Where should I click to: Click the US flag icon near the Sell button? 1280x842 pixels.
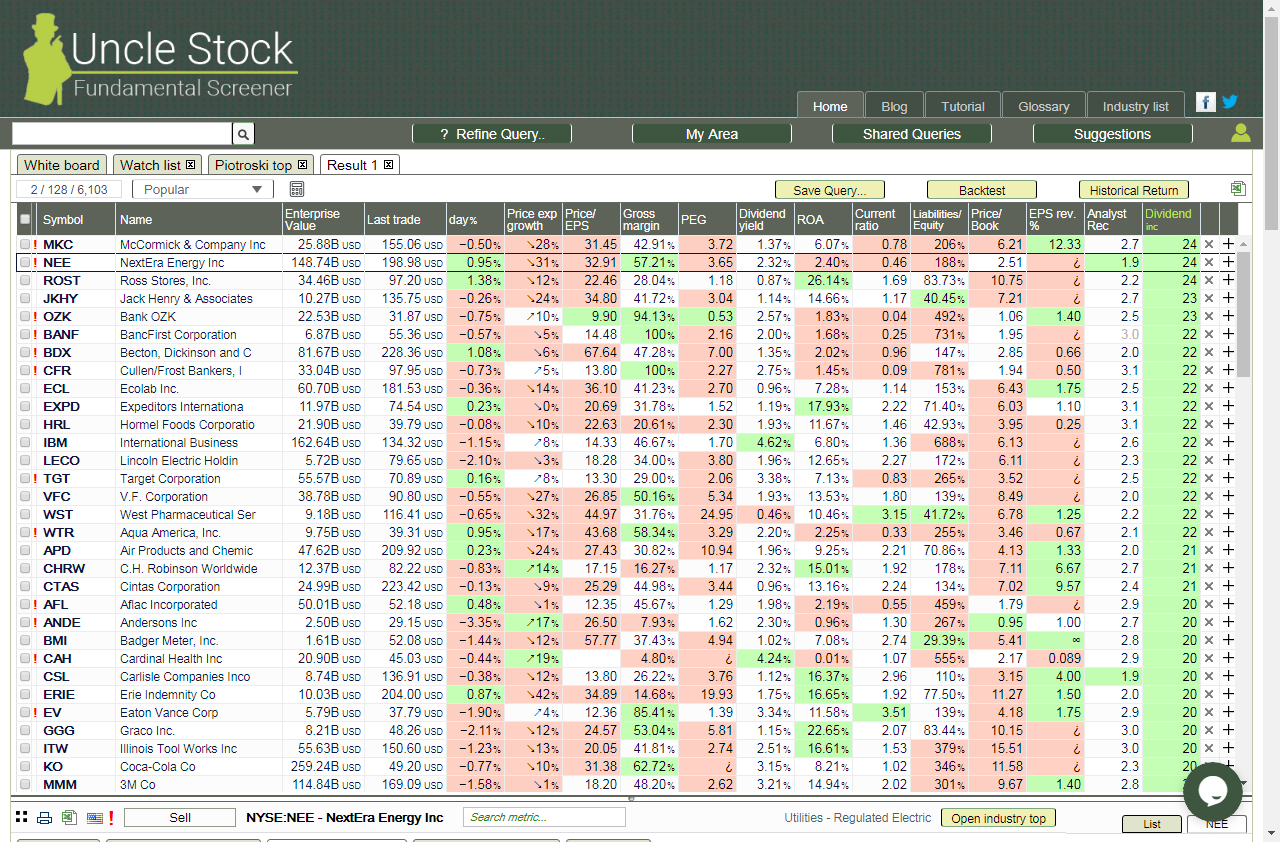pos(93,817)
